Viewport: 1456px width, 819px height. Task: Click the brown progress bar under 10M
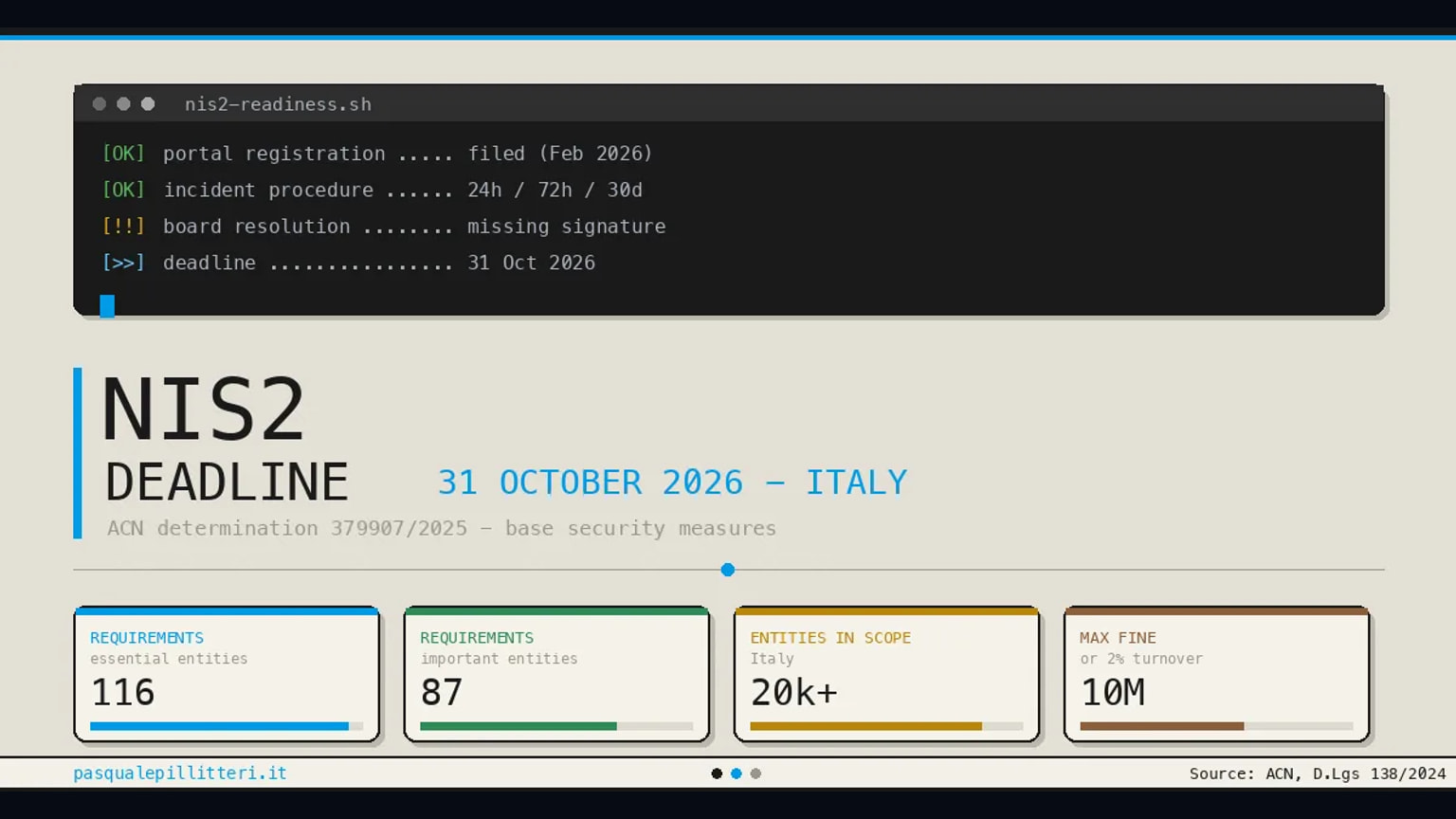tap(1216, 726)
